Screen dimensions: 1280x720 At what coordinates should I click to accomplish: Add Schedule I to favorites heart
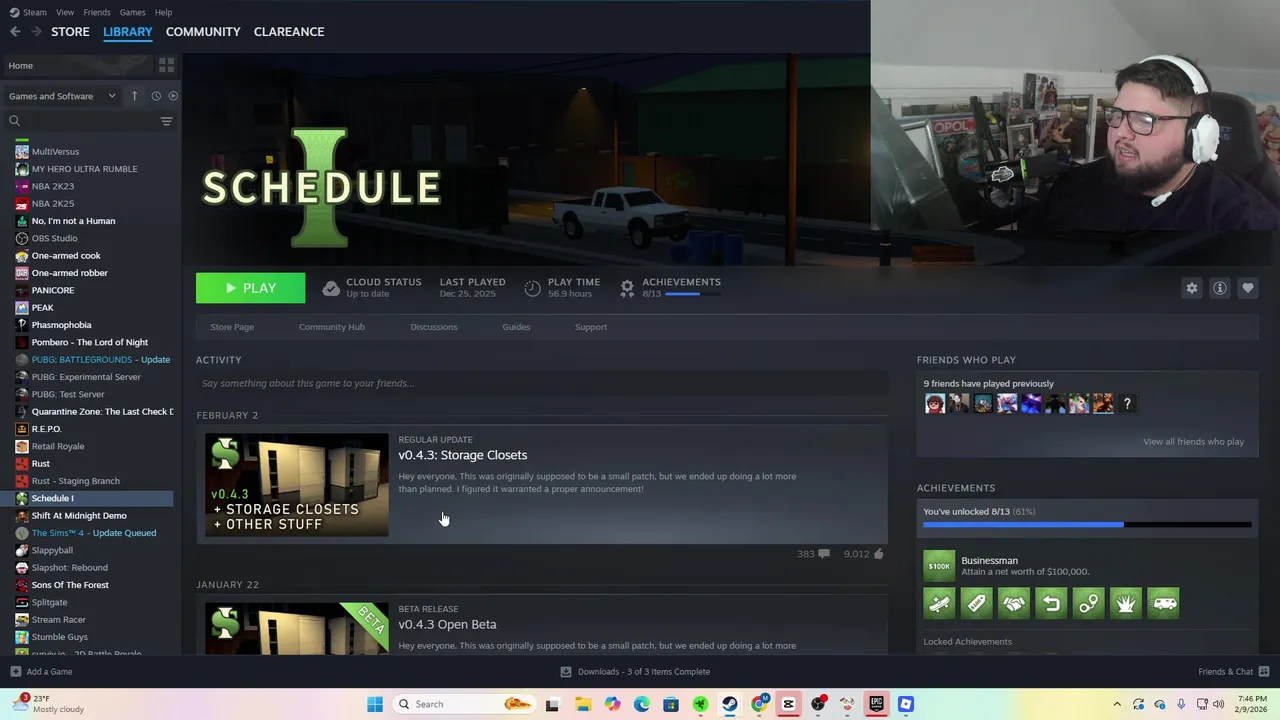click(x=1247, y=288)
